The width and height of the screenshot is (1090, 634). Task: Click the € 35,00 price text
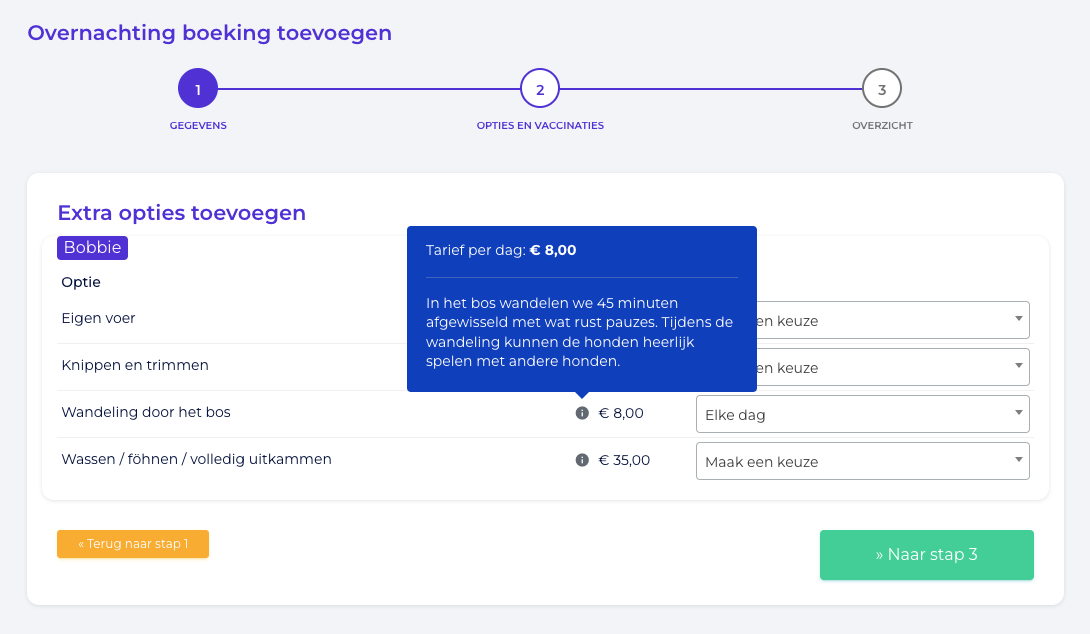click(624, 460)
